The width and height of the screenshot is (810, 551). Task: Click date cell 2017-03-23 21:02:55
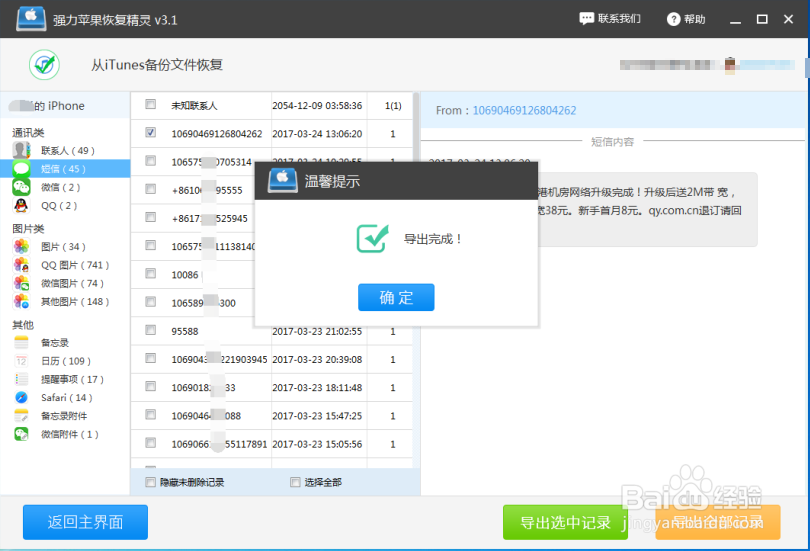[317, 332]
